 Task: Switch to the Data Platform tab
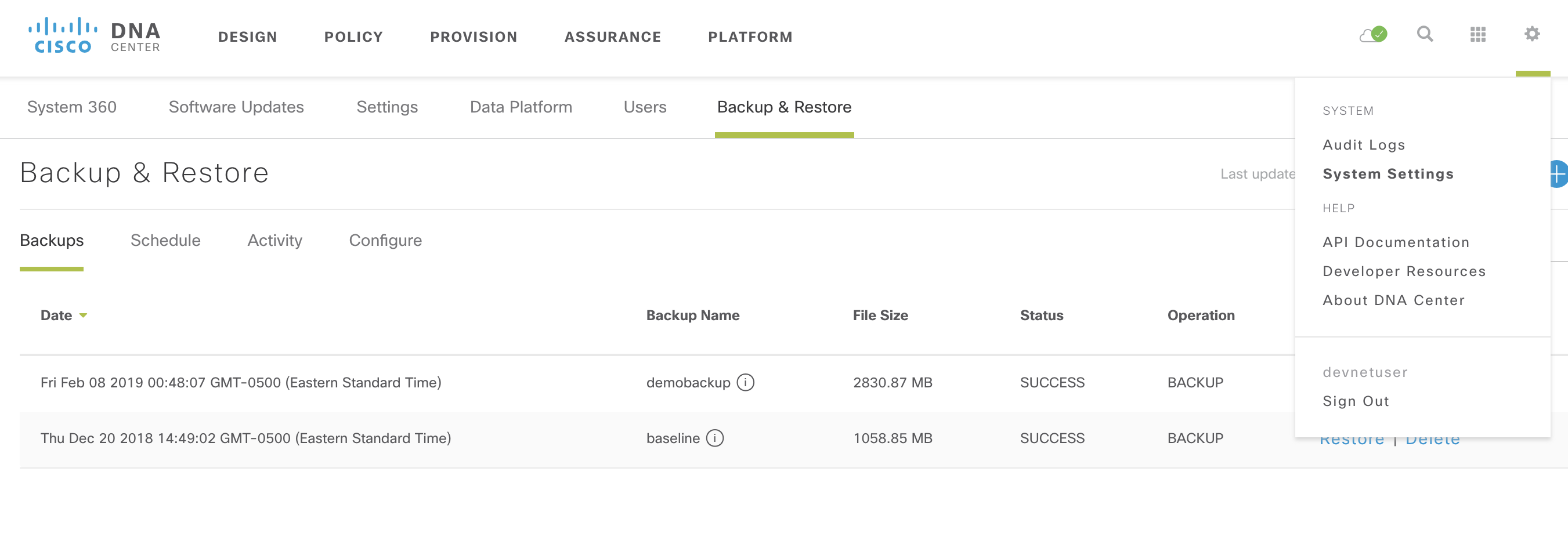pyautogui.click(x=521, y=107)
